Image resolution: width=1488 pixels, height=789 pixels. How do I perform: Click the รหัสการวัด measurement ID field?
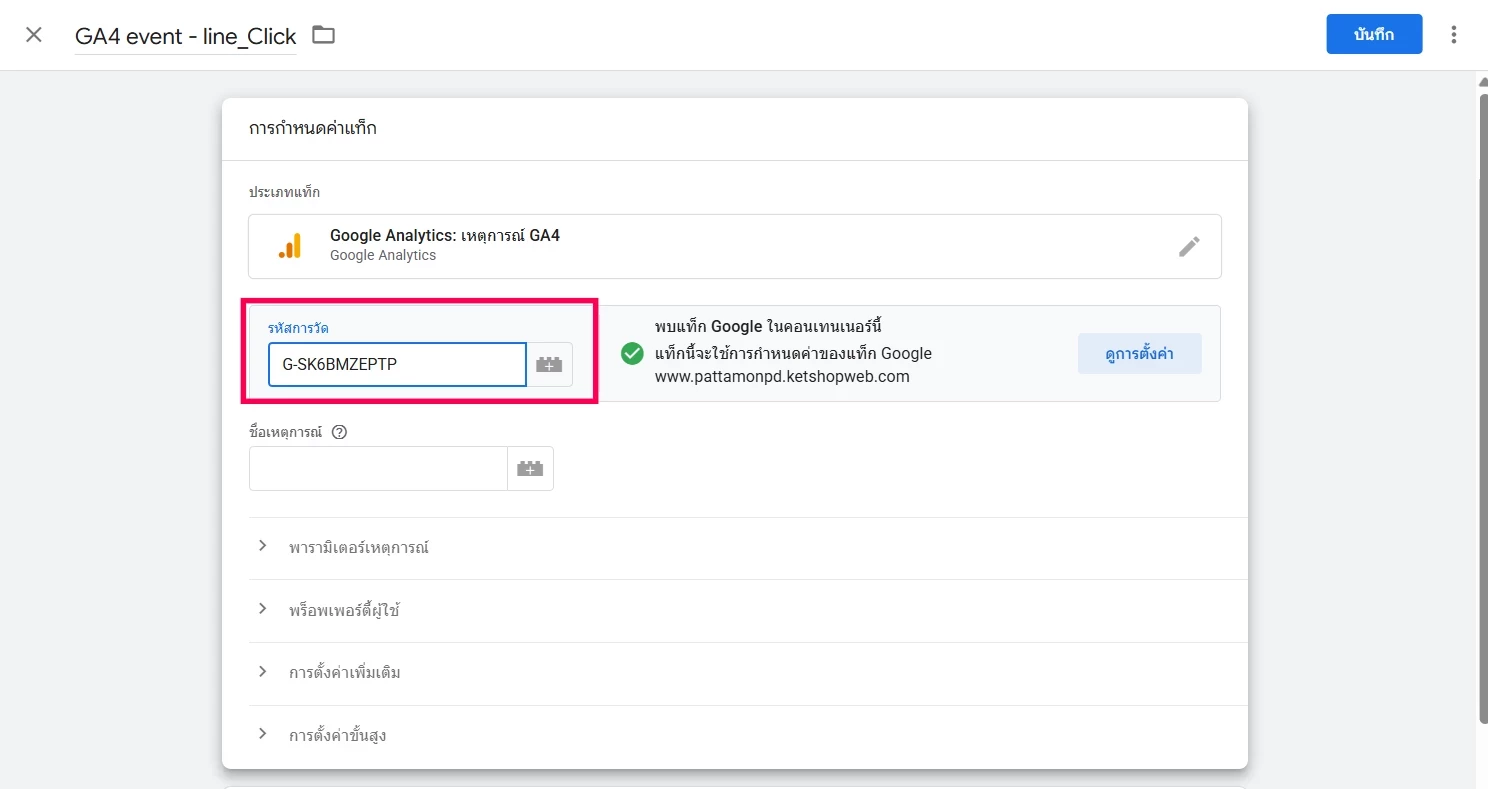click(x=396, y=365)
